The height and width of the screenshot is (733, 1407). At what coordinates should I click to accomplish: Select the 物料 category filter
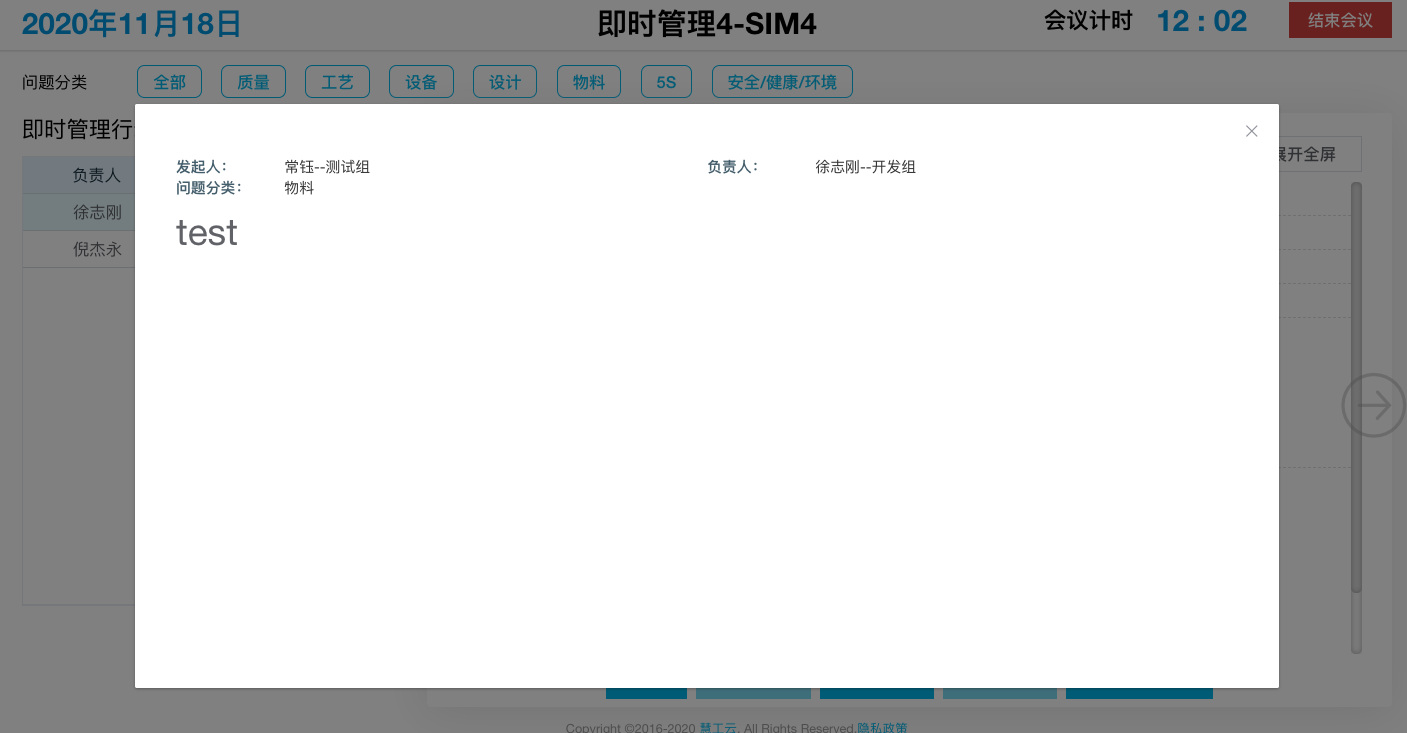589,82
